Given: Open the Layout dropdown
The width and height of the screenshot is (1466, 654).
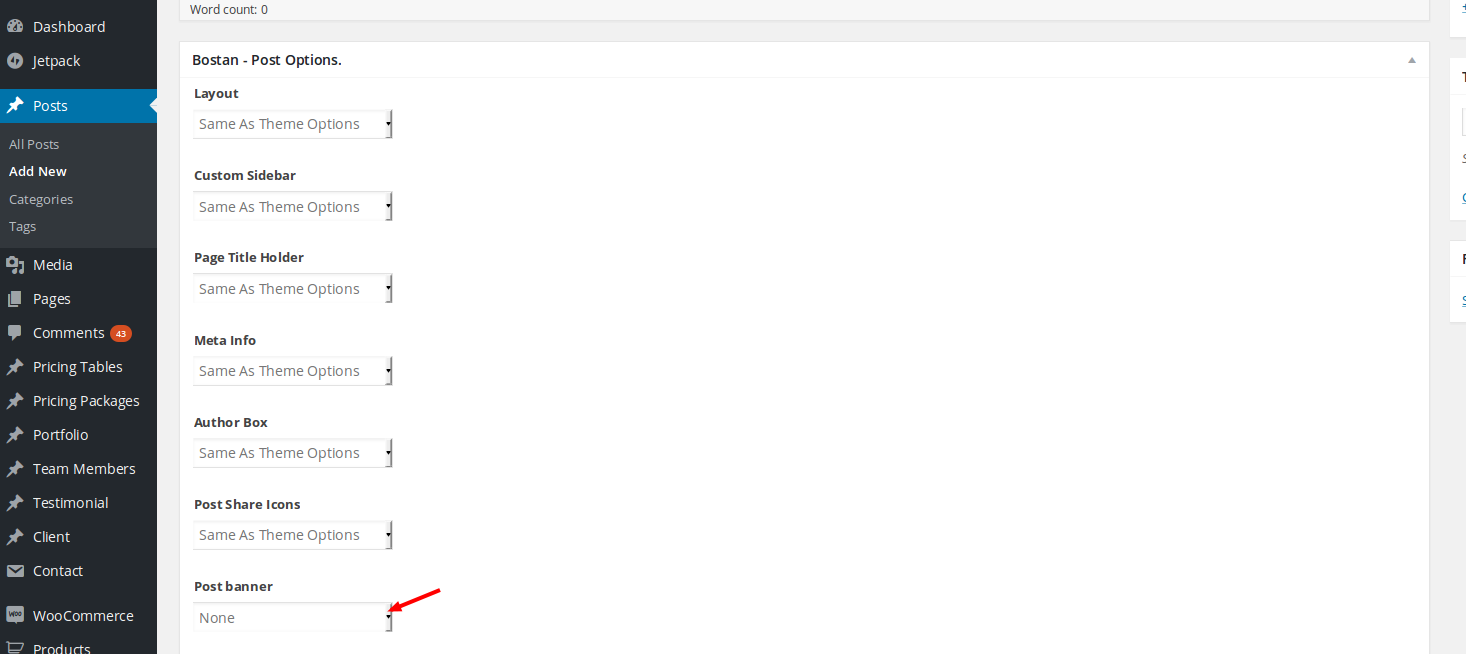Looking at the screenshot, I should 293,124.
